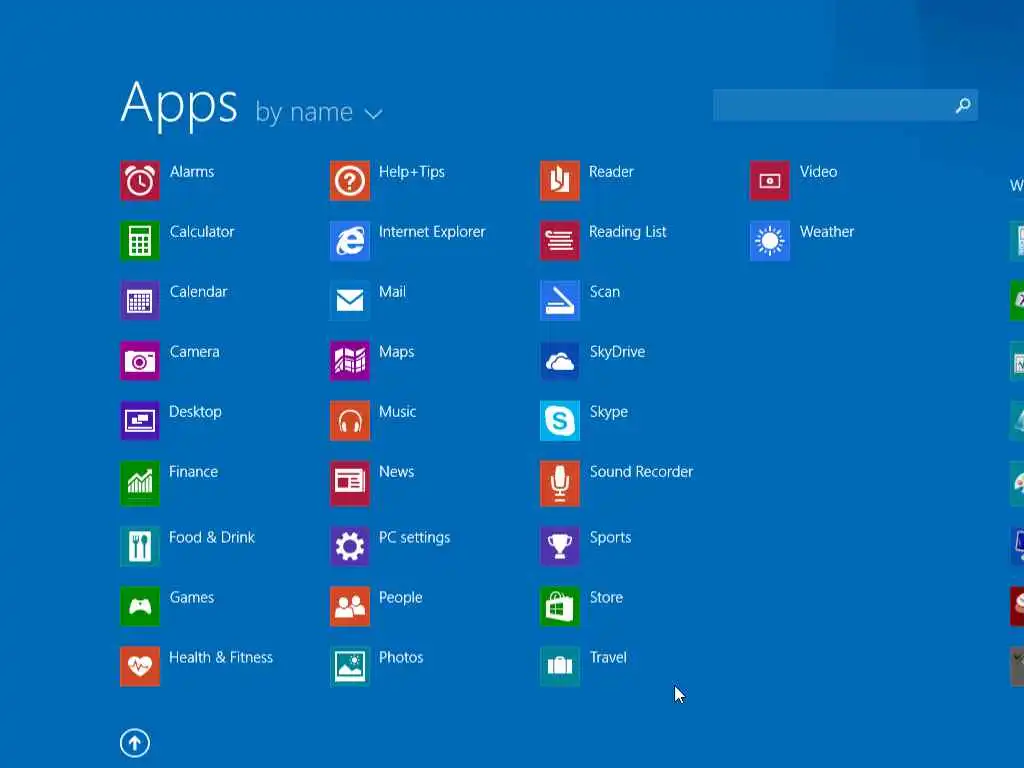Open the Health & Fitness icon
This screenshot has height=768, width=1024.
tap(140, 666)
